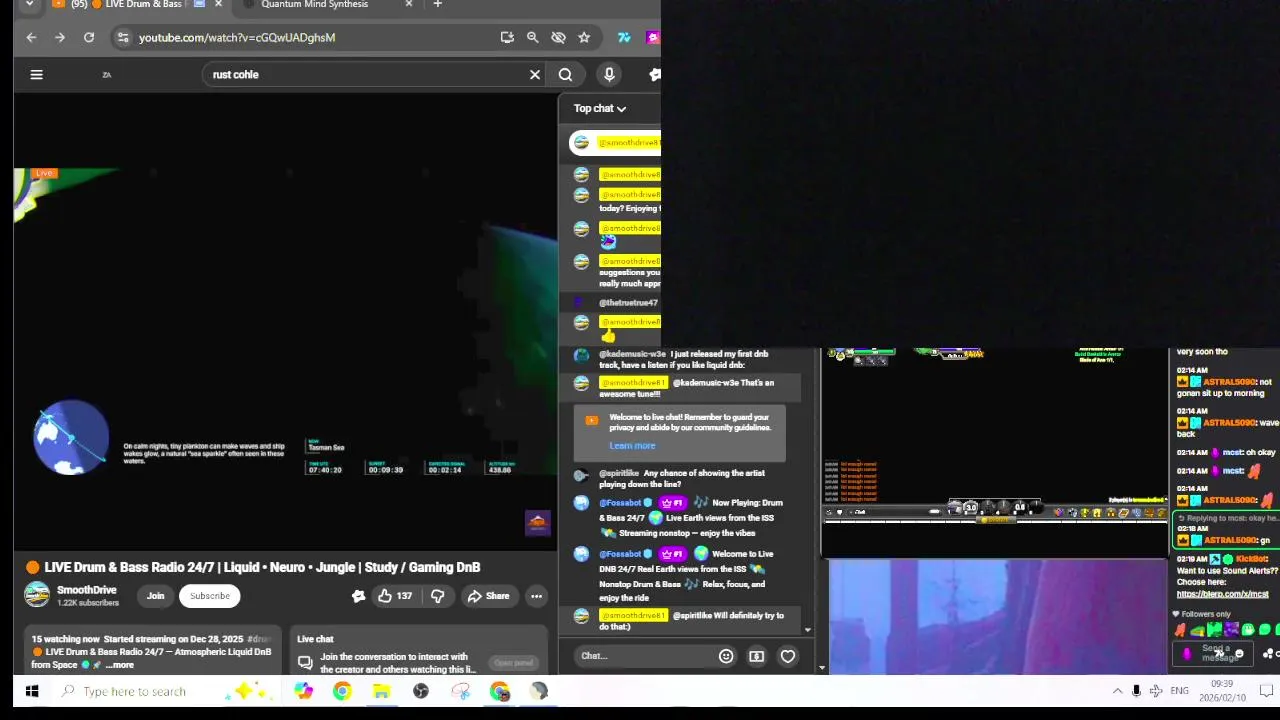This screenshot has height=720, width=1280.
Task: Expand description with '...more' link
Action: pyautogui.click(x=119, y=665)
